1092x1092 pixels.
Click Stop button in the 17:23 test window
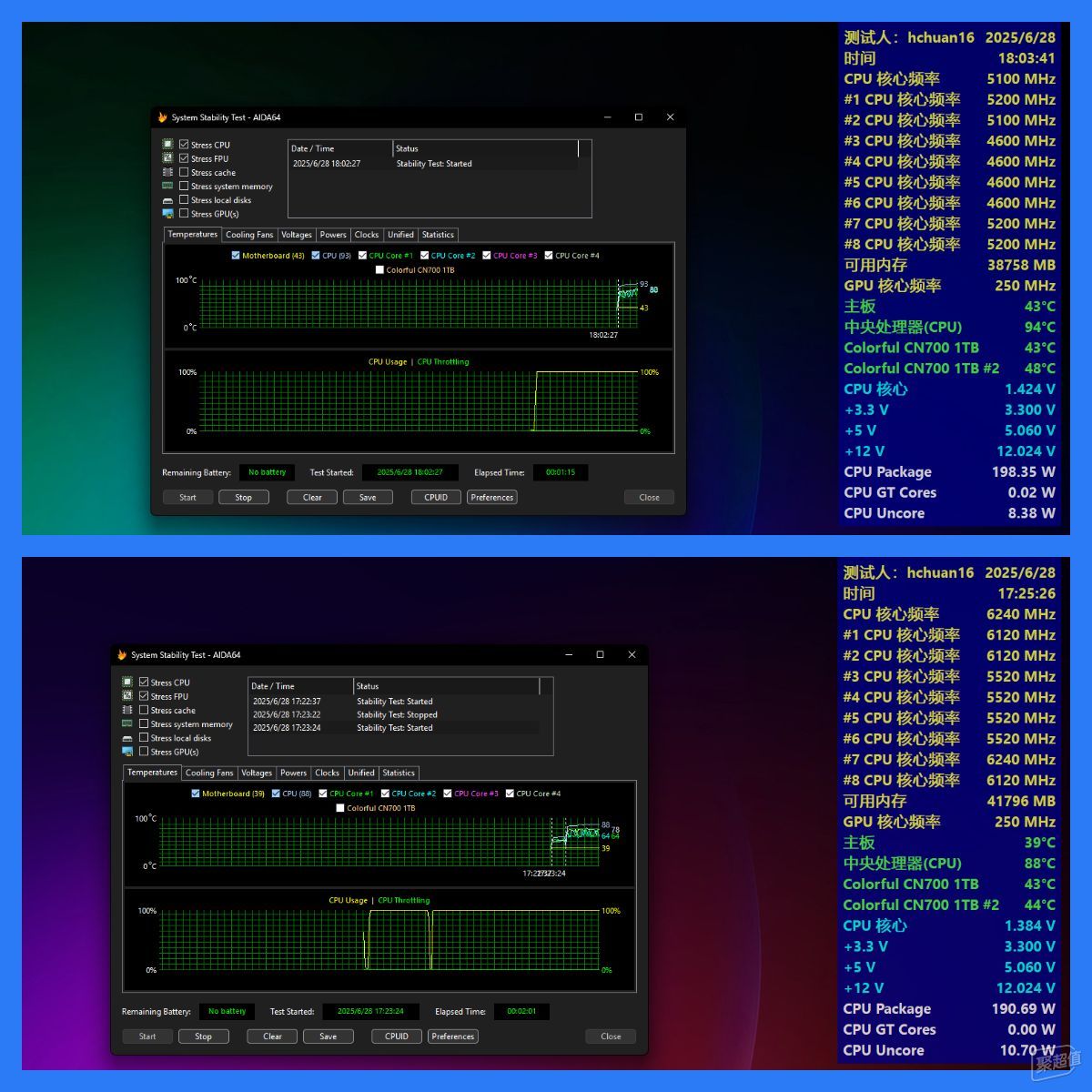203,1036
